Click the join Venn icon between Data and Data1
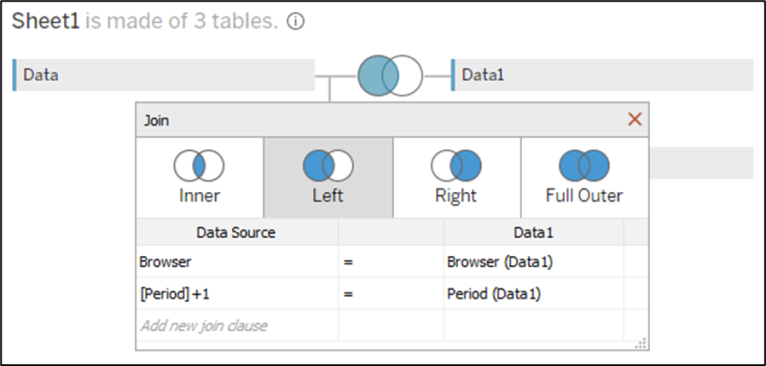 click(390, 76)
